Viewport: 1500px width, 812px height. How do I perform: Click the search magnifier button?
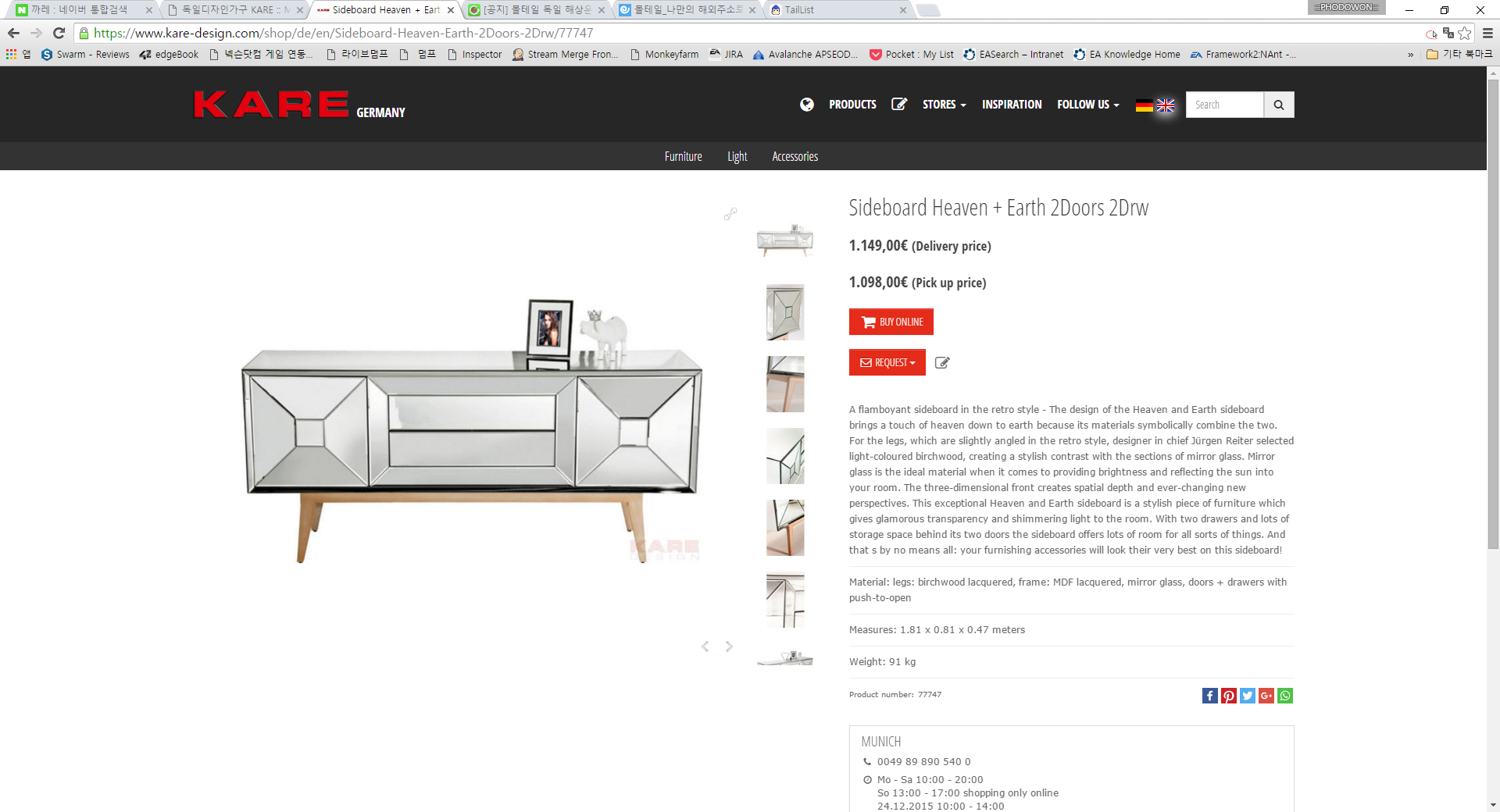coord(1278,105)
